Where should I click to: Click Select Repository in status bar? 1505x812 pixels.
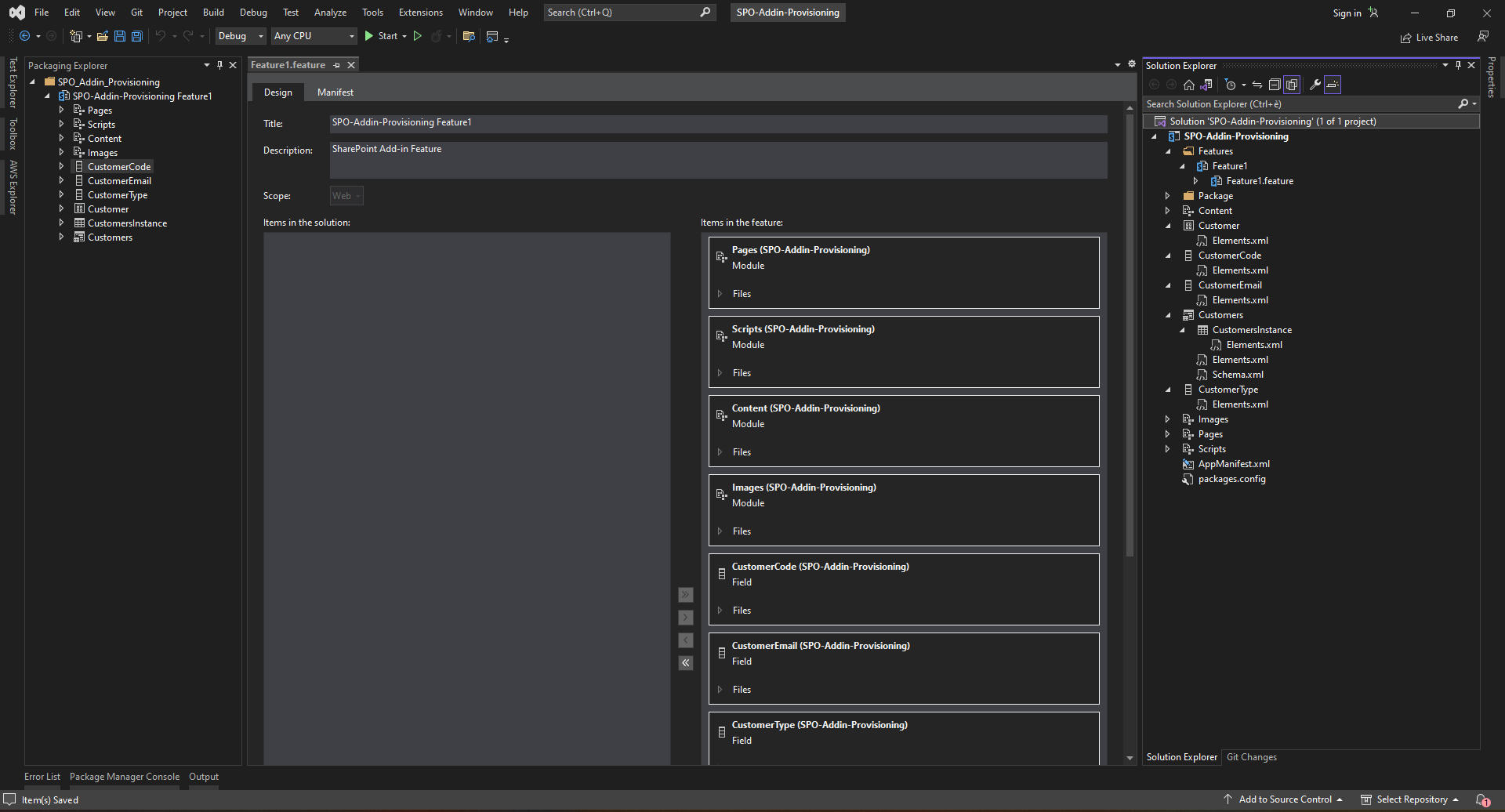[x=1409, y=799]
